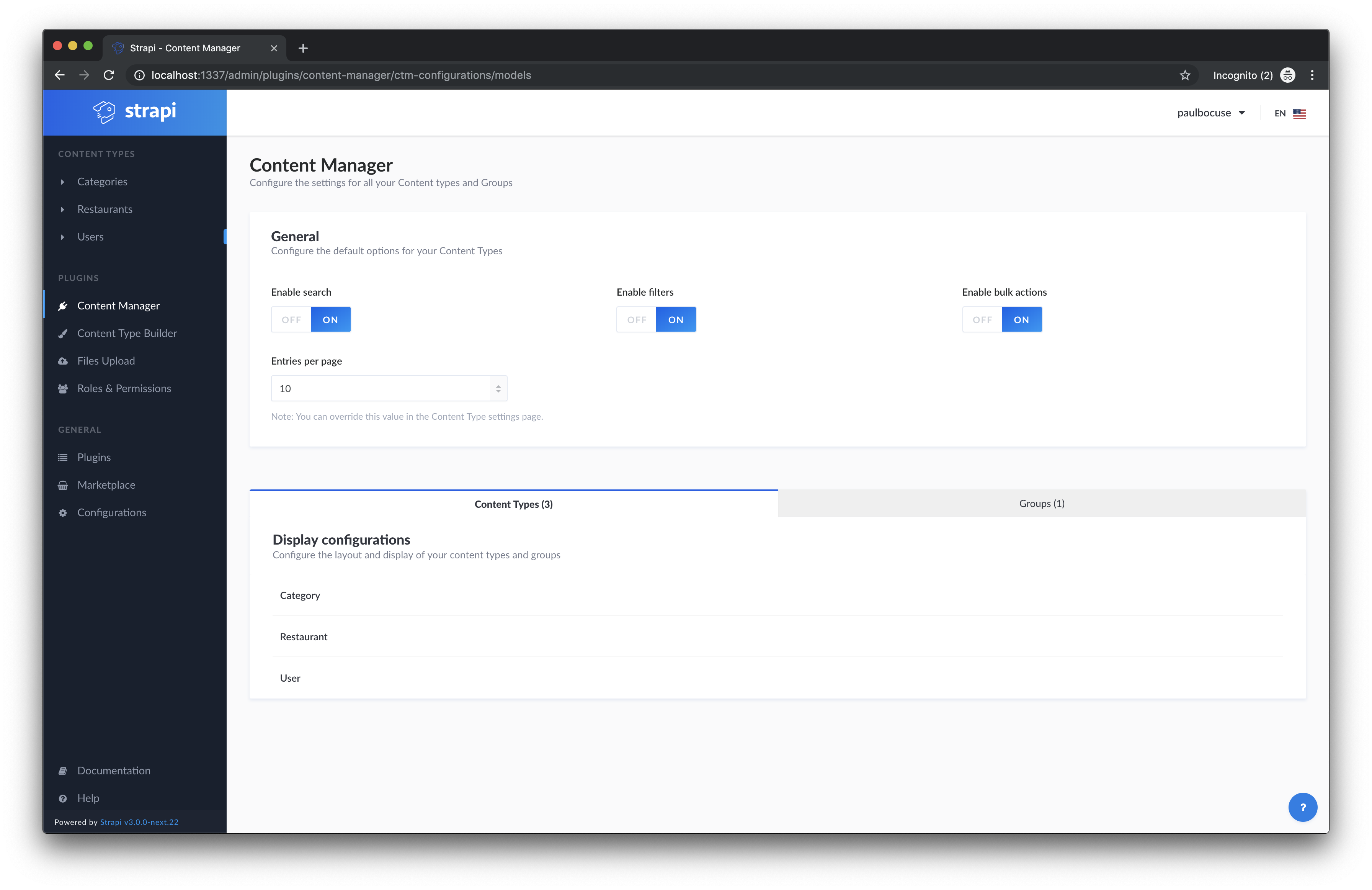
Task: Open the EN language selector
Action: point(1290,113)
